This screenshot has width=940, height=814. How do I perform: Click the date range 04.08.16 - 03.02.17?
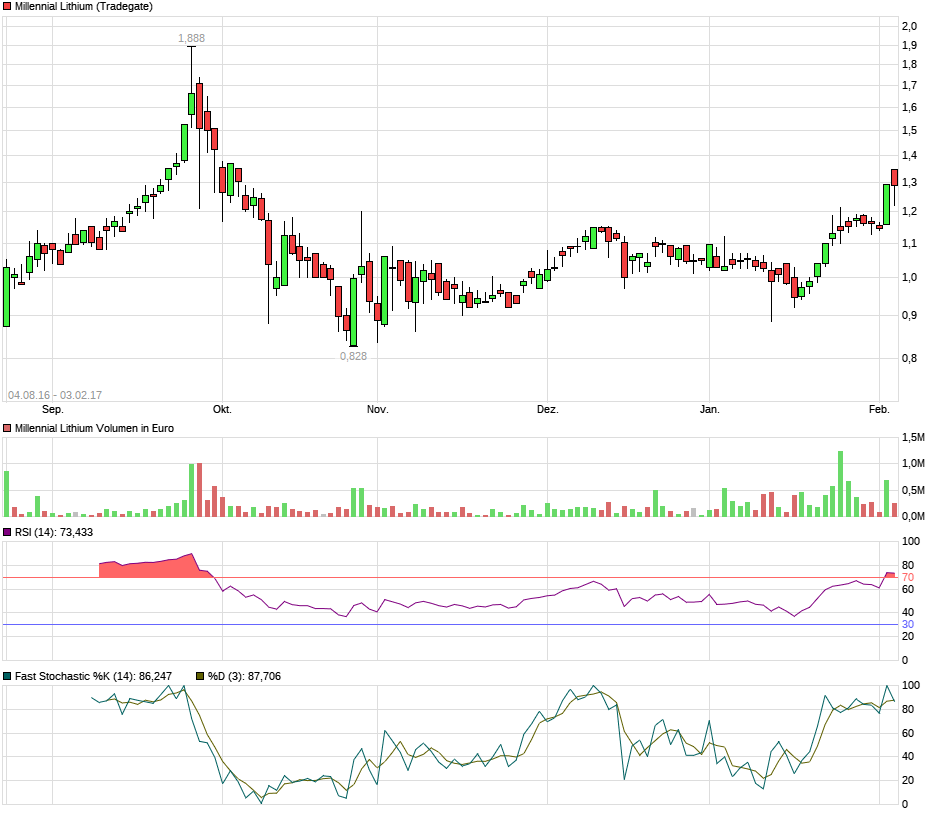[x=55, y=395]
